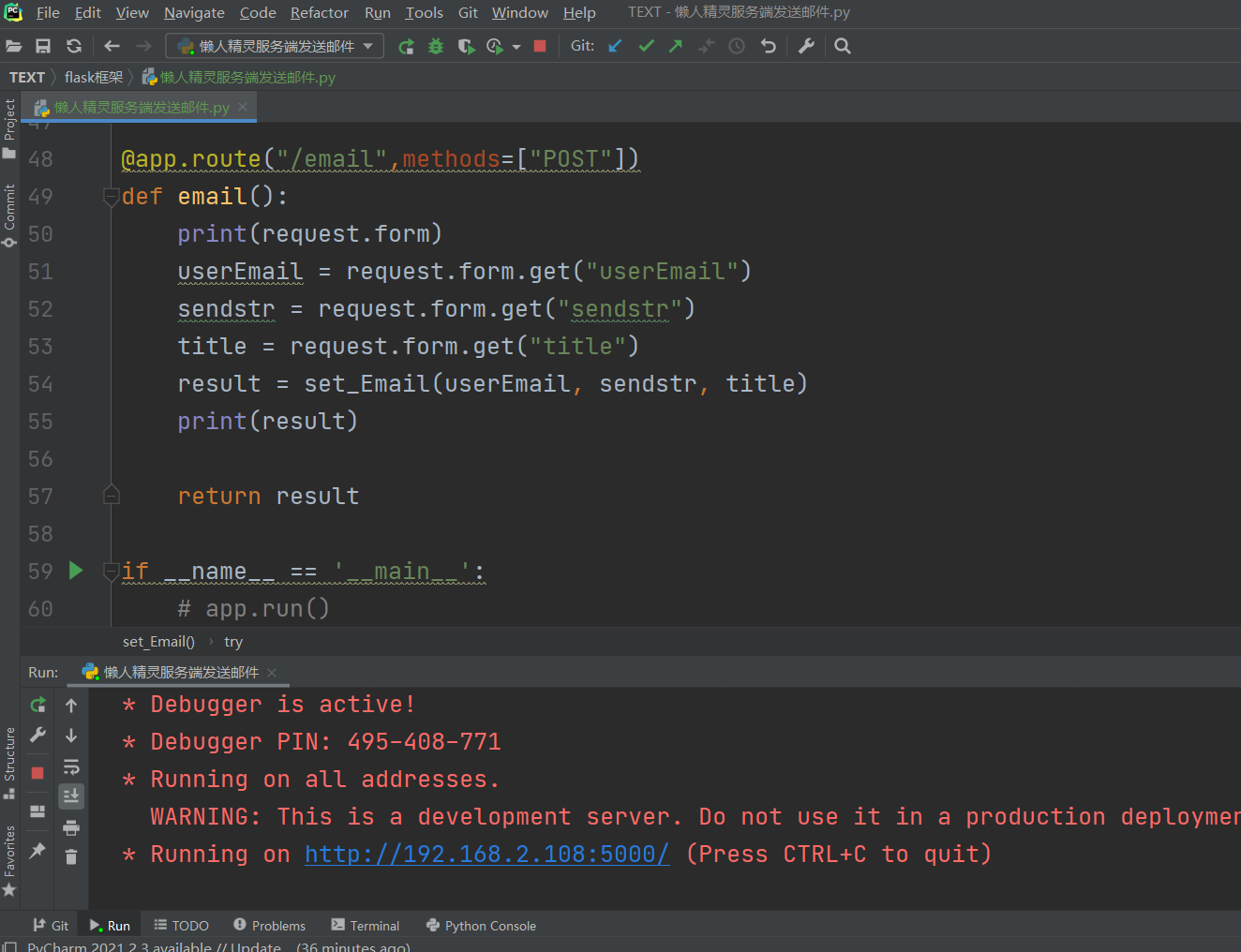Move up the stack trace arrow

71,705
